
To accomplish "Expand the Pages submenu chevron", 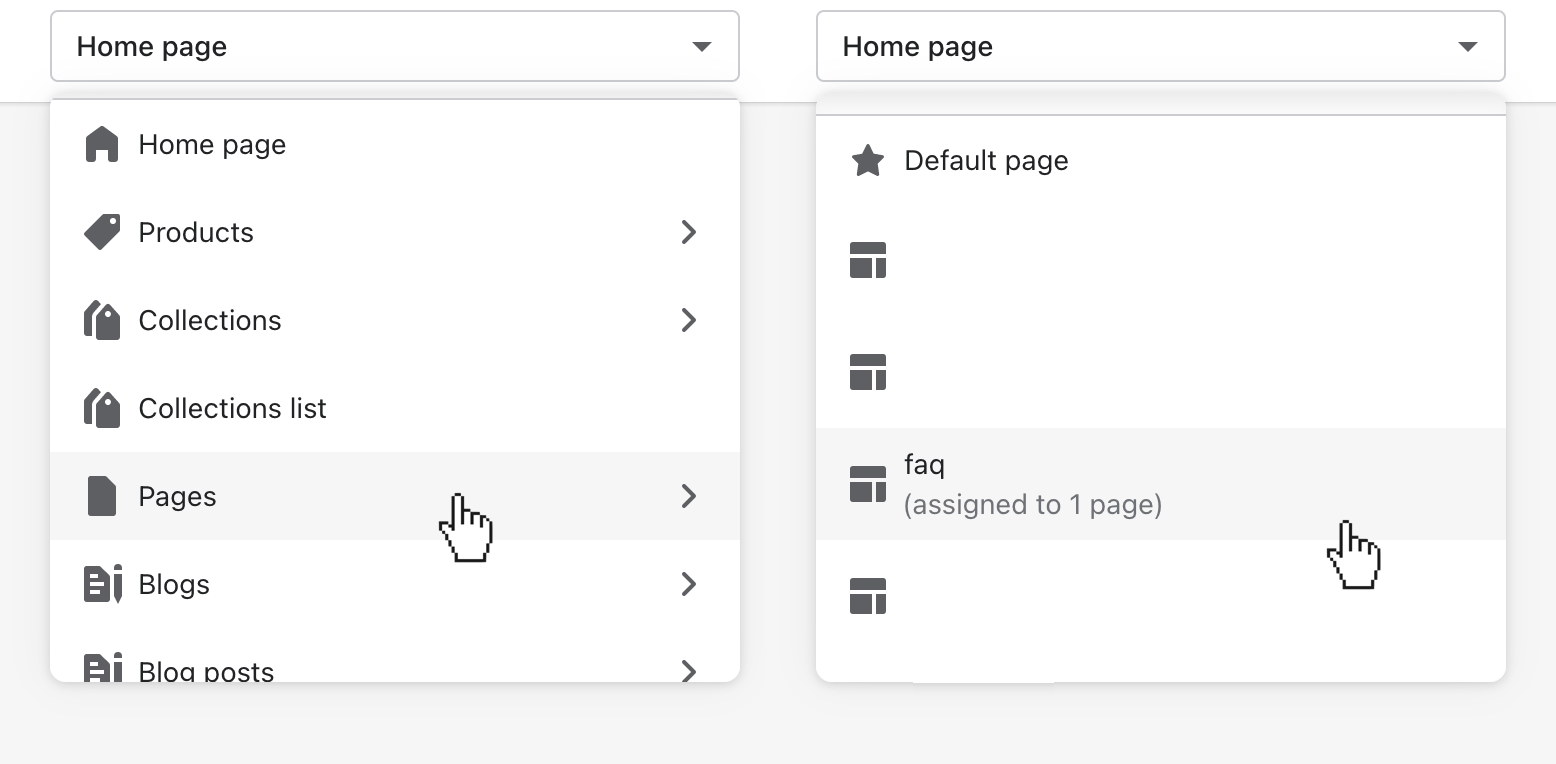I will click(x=688, y=496).
